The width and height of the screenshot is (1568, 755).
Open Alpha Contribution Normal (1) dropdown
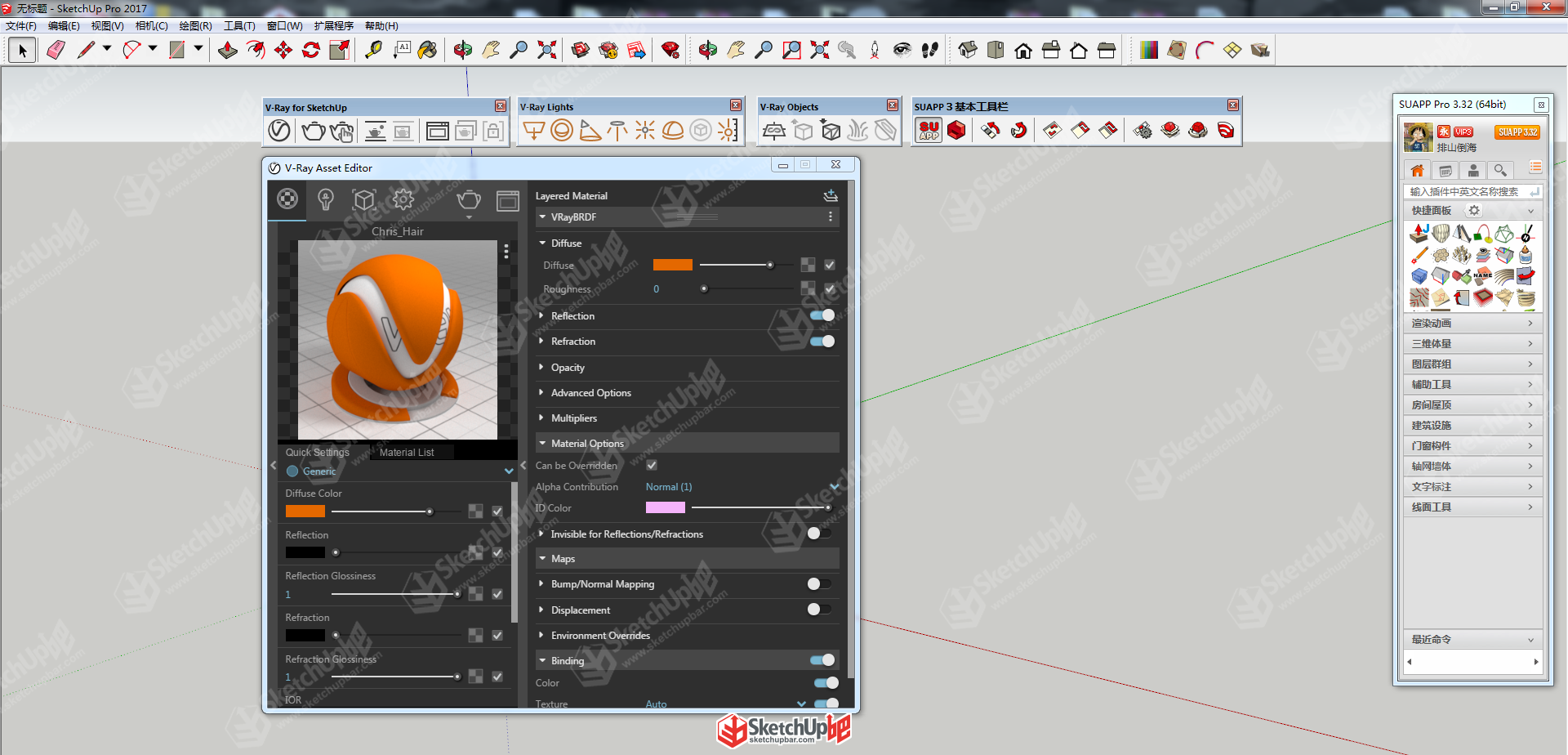[742, 487]
